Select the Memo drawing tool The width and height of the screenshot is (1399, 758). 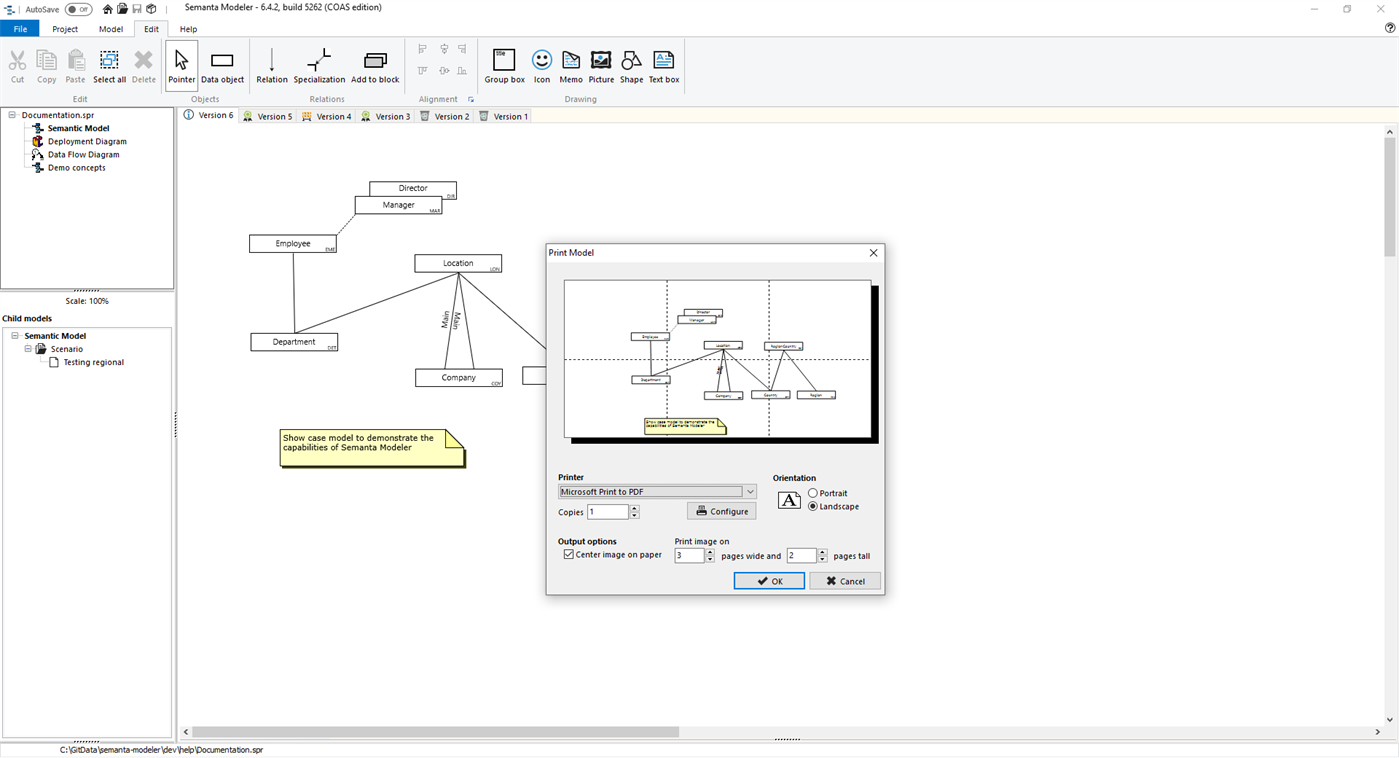pyautogui.click(x=571, y=62)
